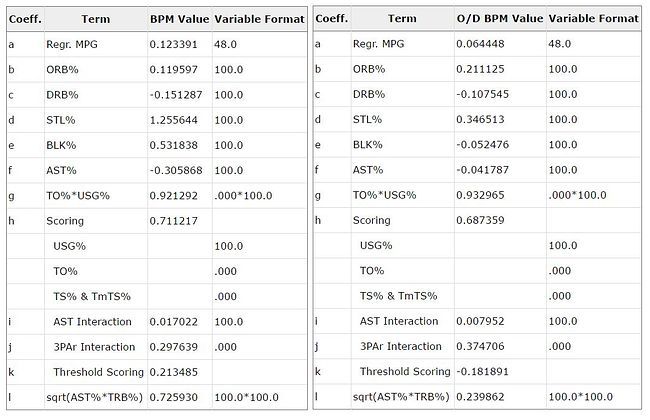This screenshot has height=420, width=650.
Task: Click the sqrt(AST%*TRB%) value 0.725930
Action: click(x=173, y=397)
